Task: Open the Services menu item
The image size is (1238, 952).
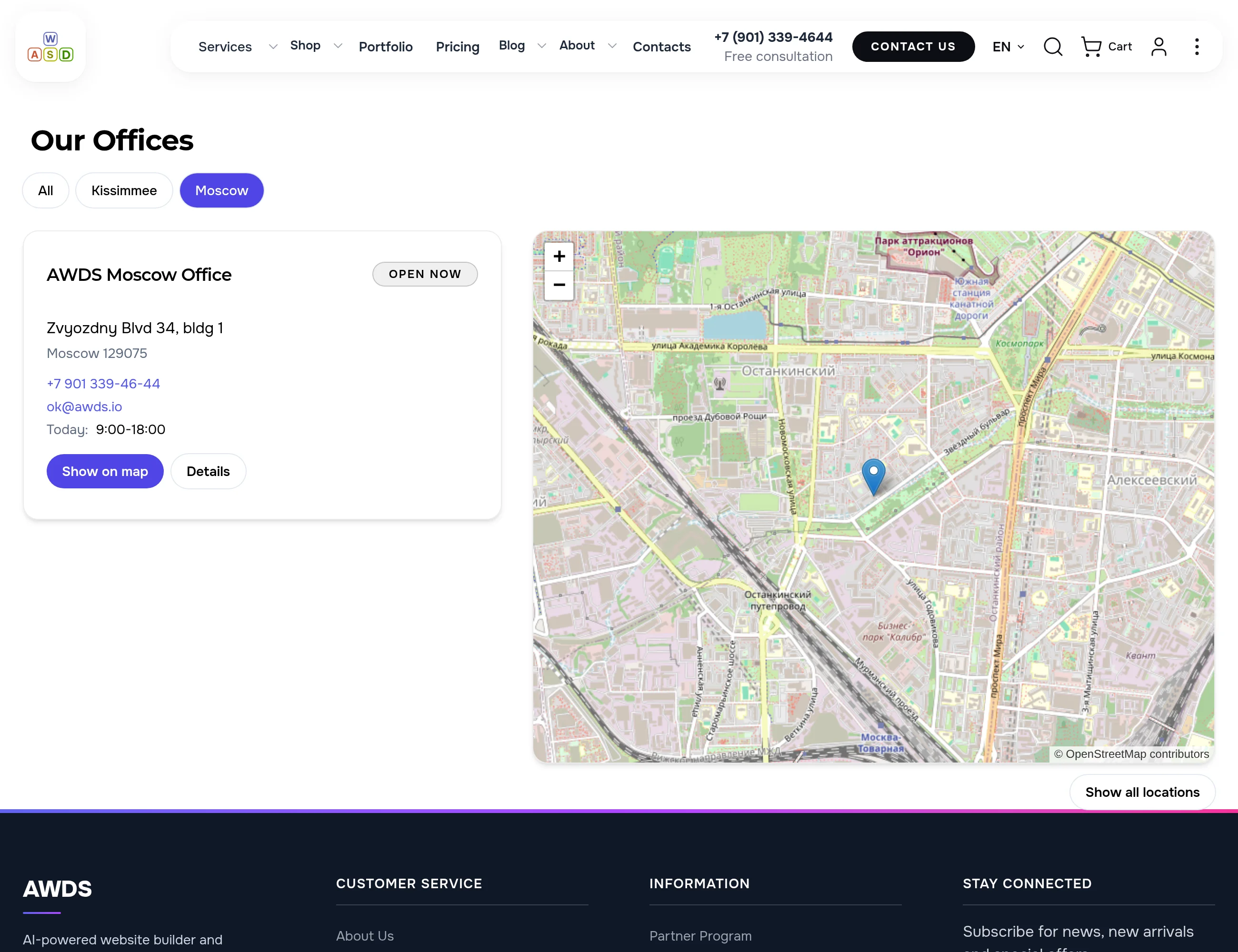Action: (x=225, y=47)
